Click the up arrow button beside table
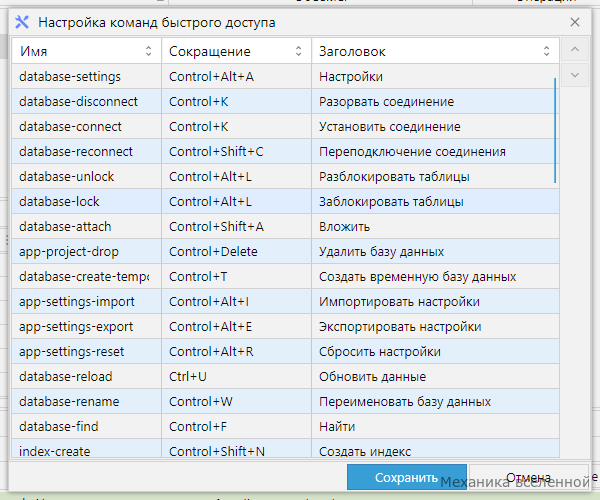Image resolution: width=600 pixels, height=500 pixels. (x=575, y=49)
